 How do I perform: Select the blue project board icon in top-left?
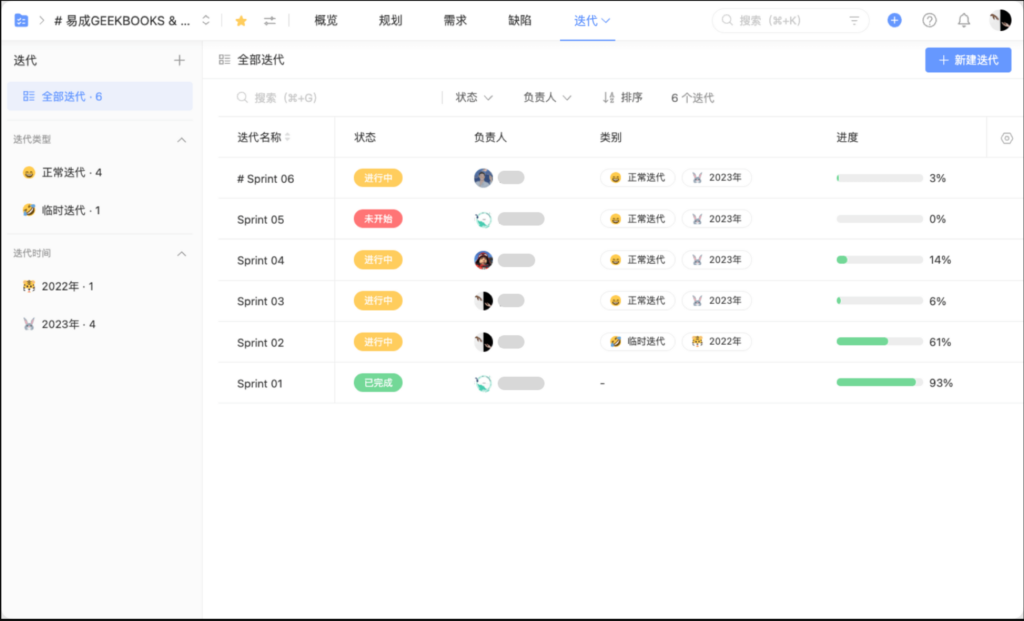(x=20, y=18)
